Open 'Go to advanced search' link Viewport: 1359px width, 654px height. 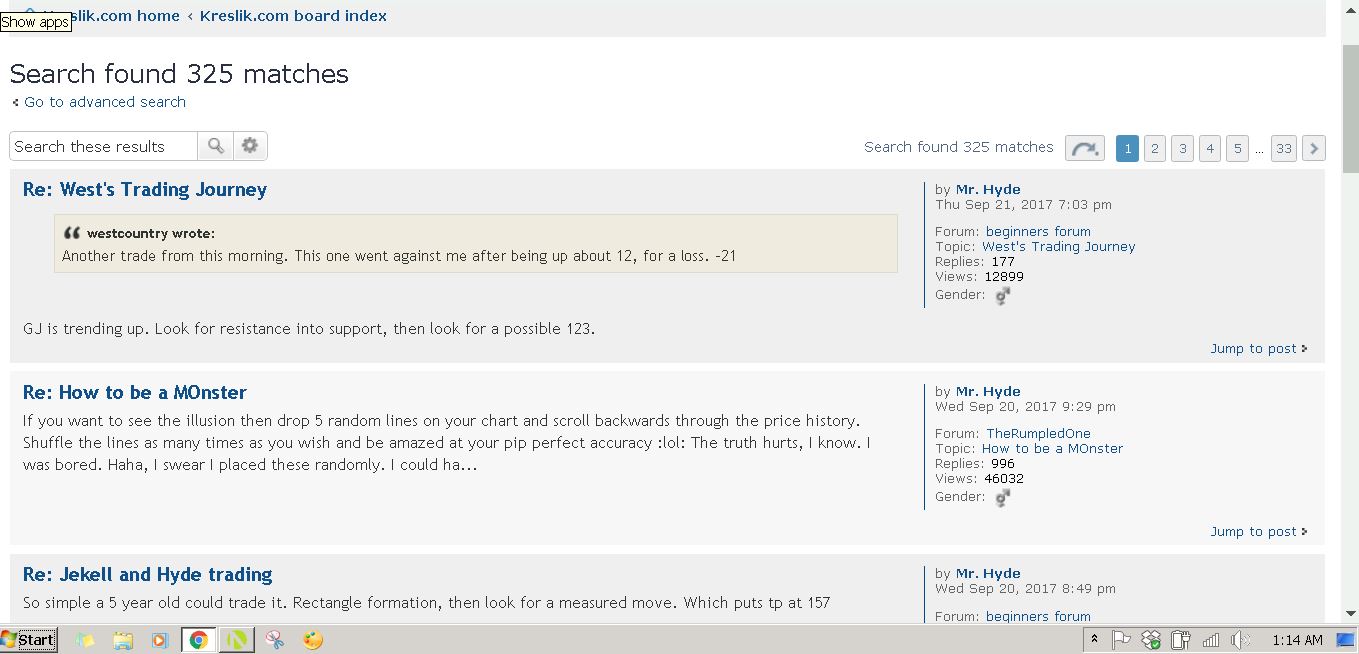tap(105, 102)
